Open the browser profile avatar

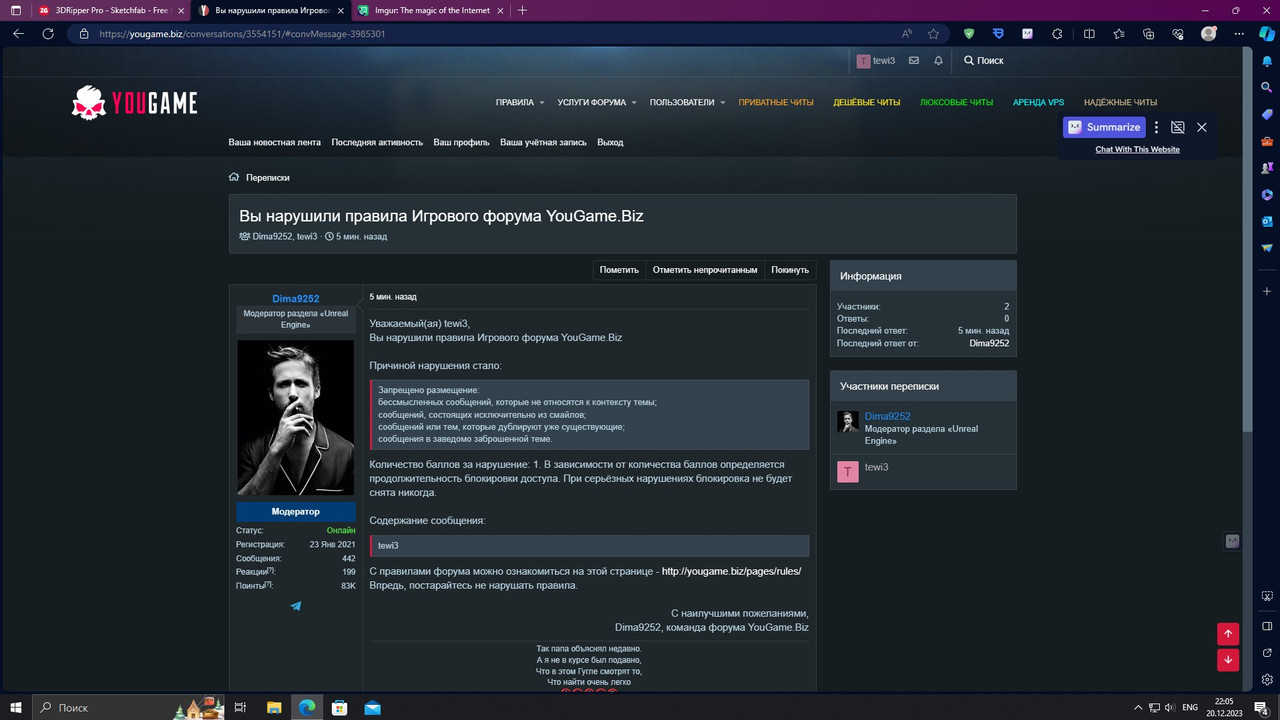click(1209, 33)
